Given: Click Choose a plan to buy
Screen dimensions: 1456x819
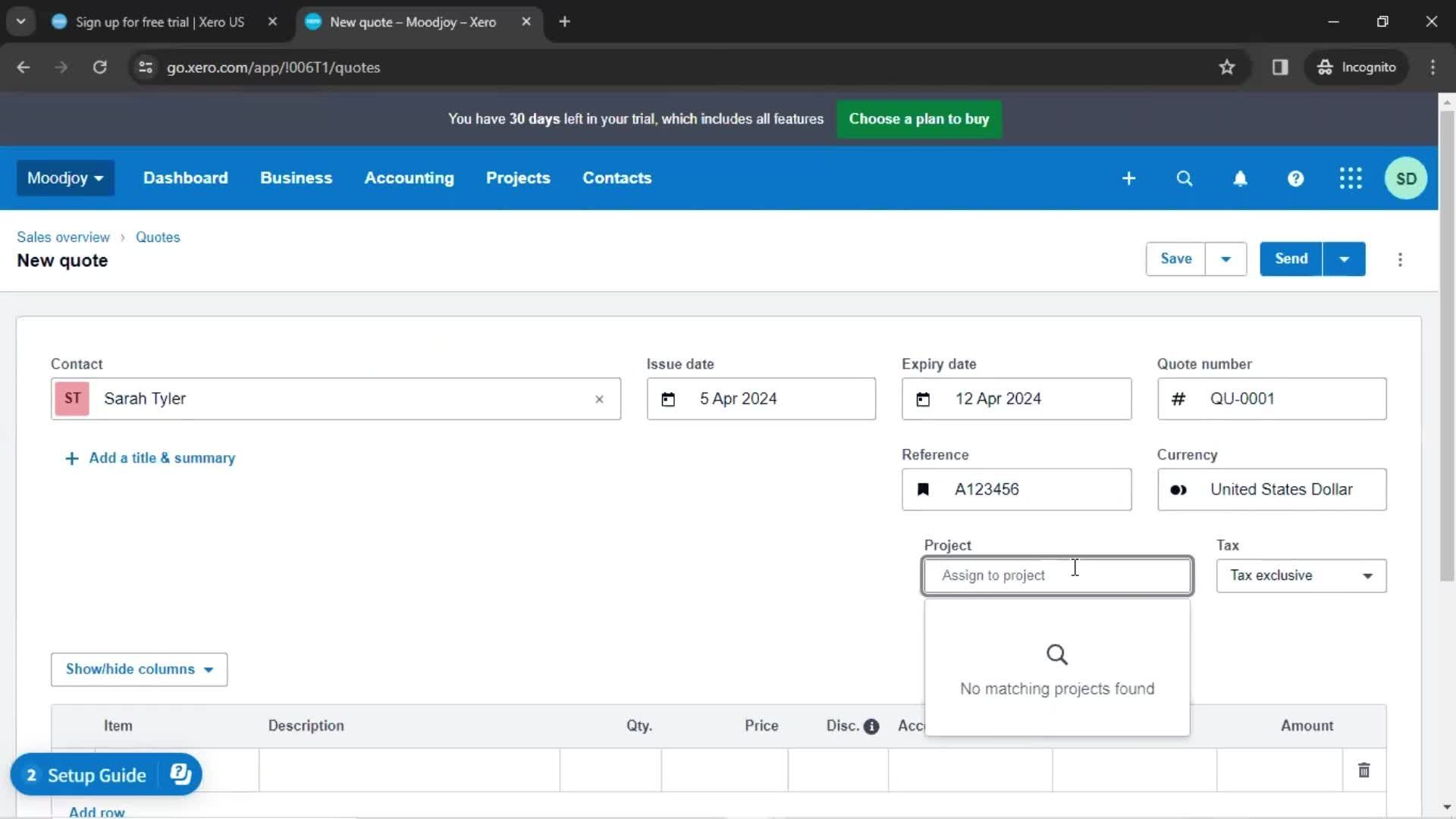Looking at the screenshot, I should point(919,119).
